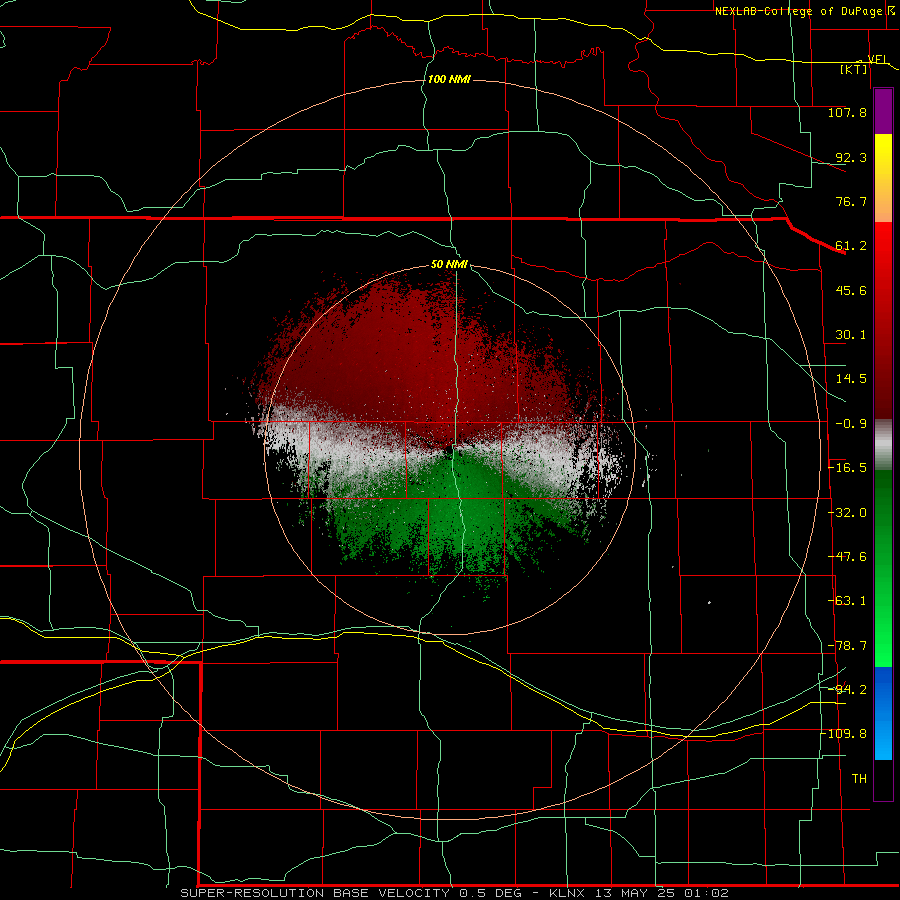The image size is (900, 900).
Task: Click the -63.1 velocity scale label
Action: click(847, 601)
